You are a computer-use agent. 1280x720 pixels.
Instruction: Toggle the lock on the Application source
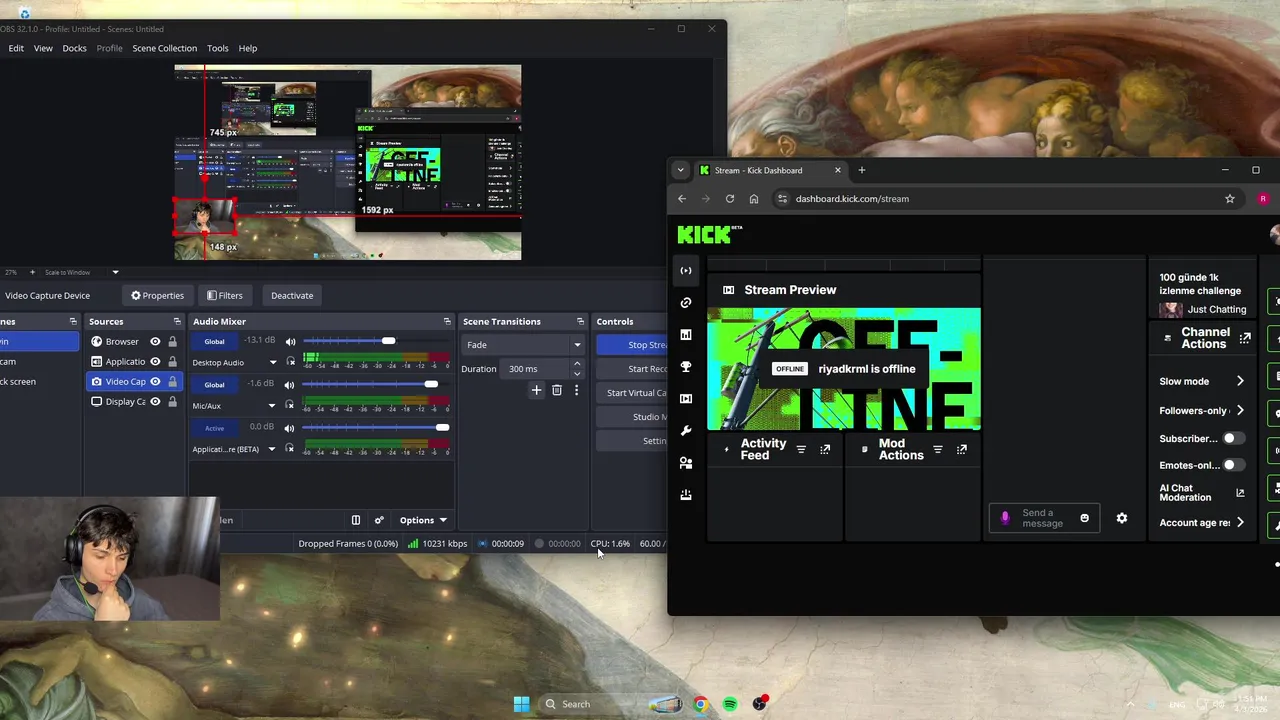pos(172,361)
